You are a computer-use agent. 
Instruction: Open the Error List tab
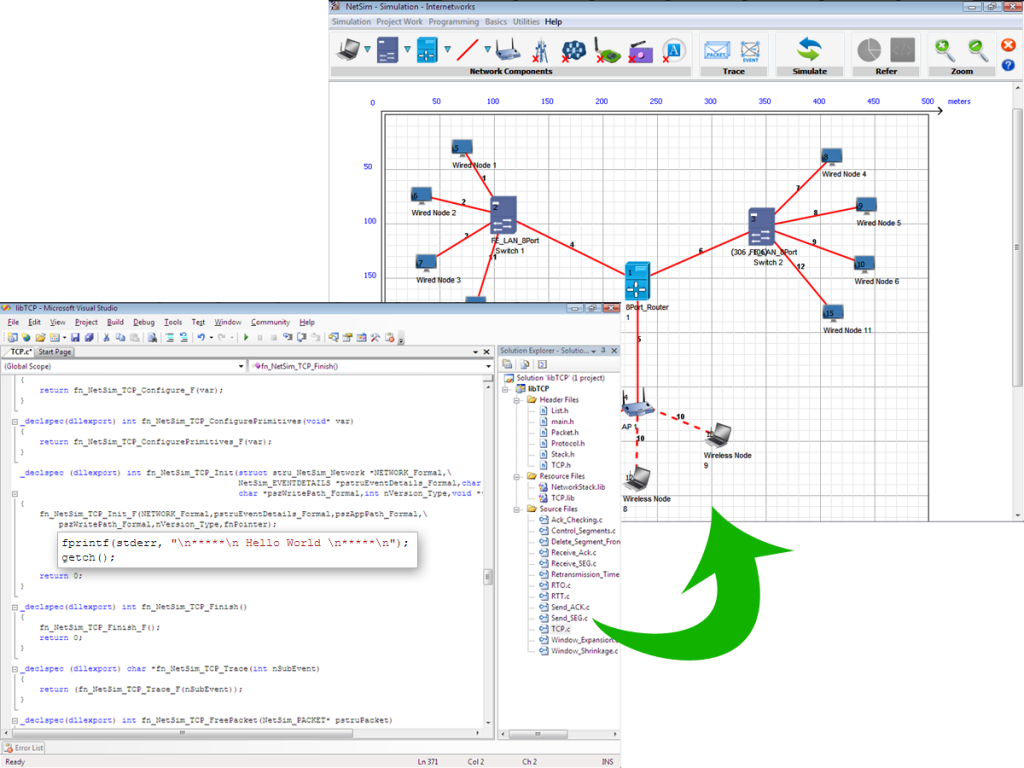(x=24, y=748)
